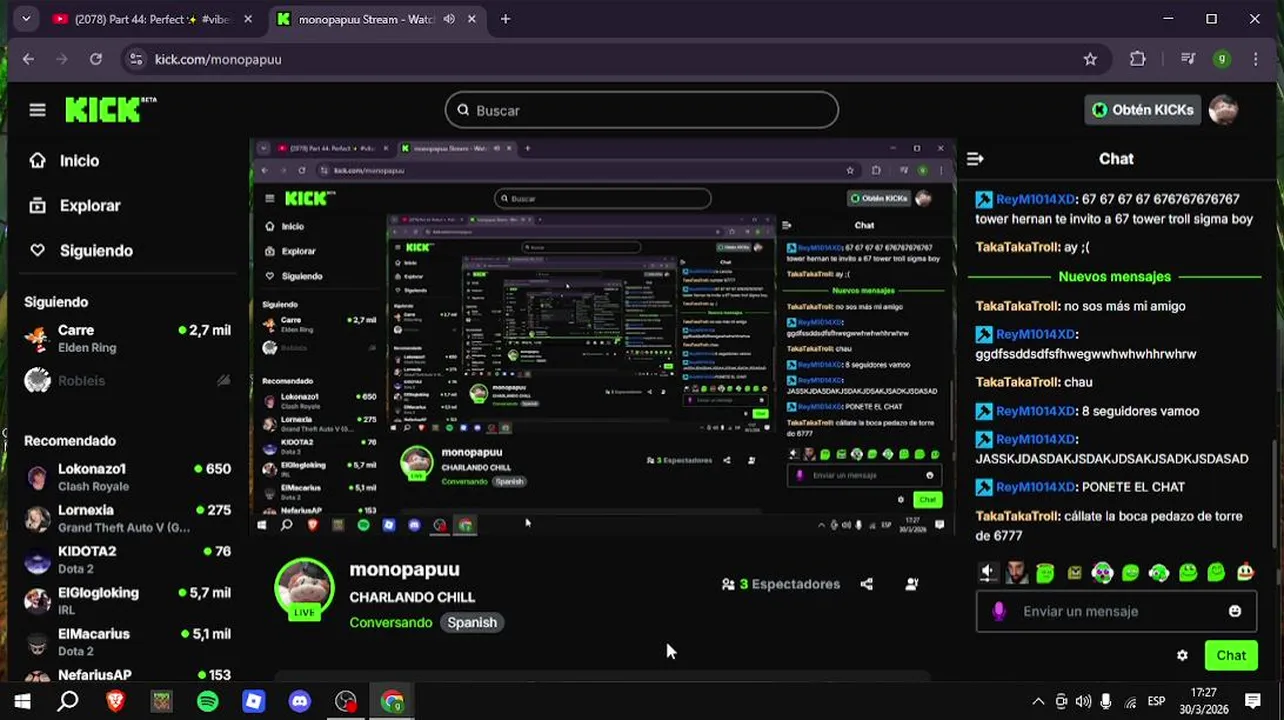1284x720 pixels.
Task: Open ElGlogloking's IRL channel
Action: coord(128,600)
